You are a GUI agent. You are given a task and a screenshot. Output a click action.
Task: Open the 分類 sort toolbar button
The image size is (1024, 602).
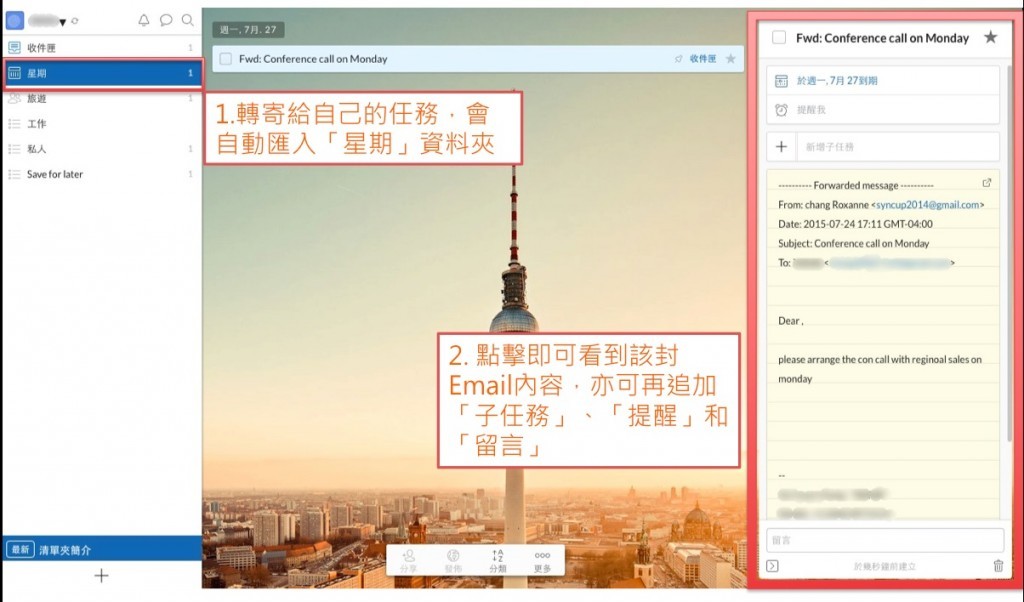498,561
